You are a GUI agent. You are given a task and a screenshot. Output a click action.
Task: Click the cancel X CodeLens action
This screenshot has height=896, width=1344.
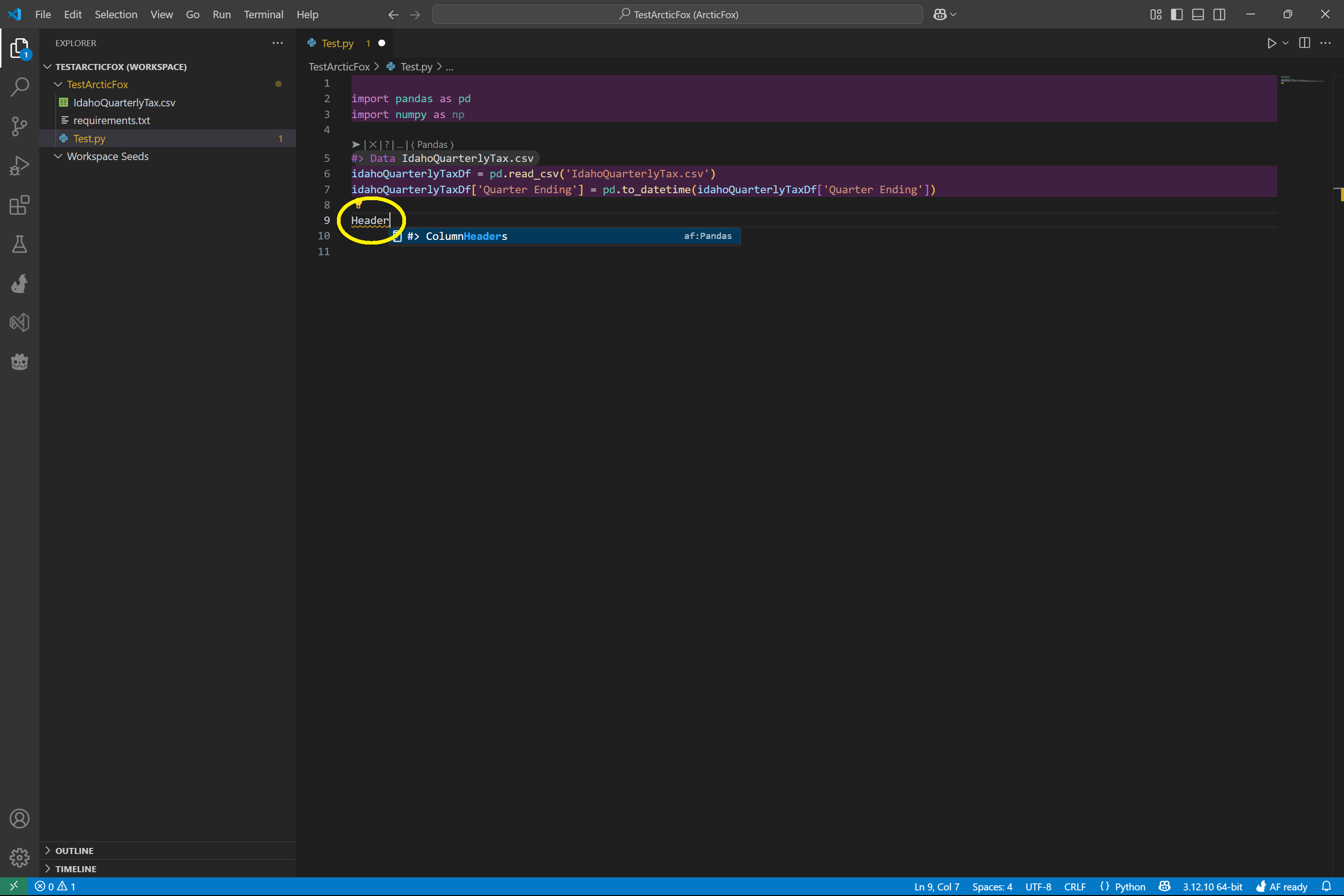pos(372,145)
